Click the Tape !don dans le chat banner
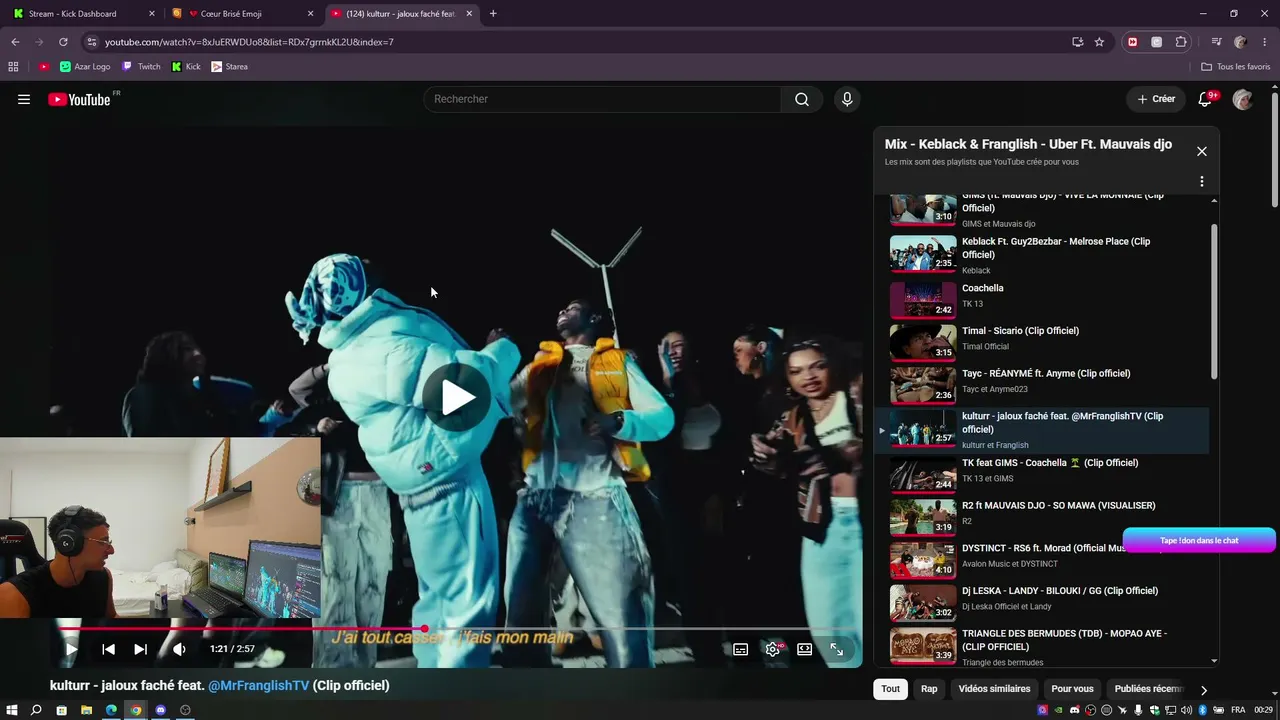The image size is (1280, 720). [x=1199, y=541]
